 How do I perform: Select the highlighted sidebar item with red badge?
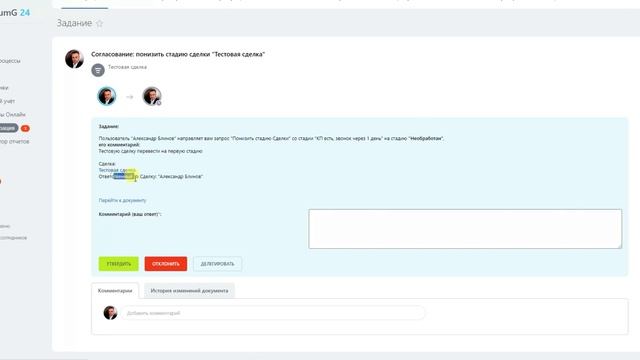pos(9,128)
